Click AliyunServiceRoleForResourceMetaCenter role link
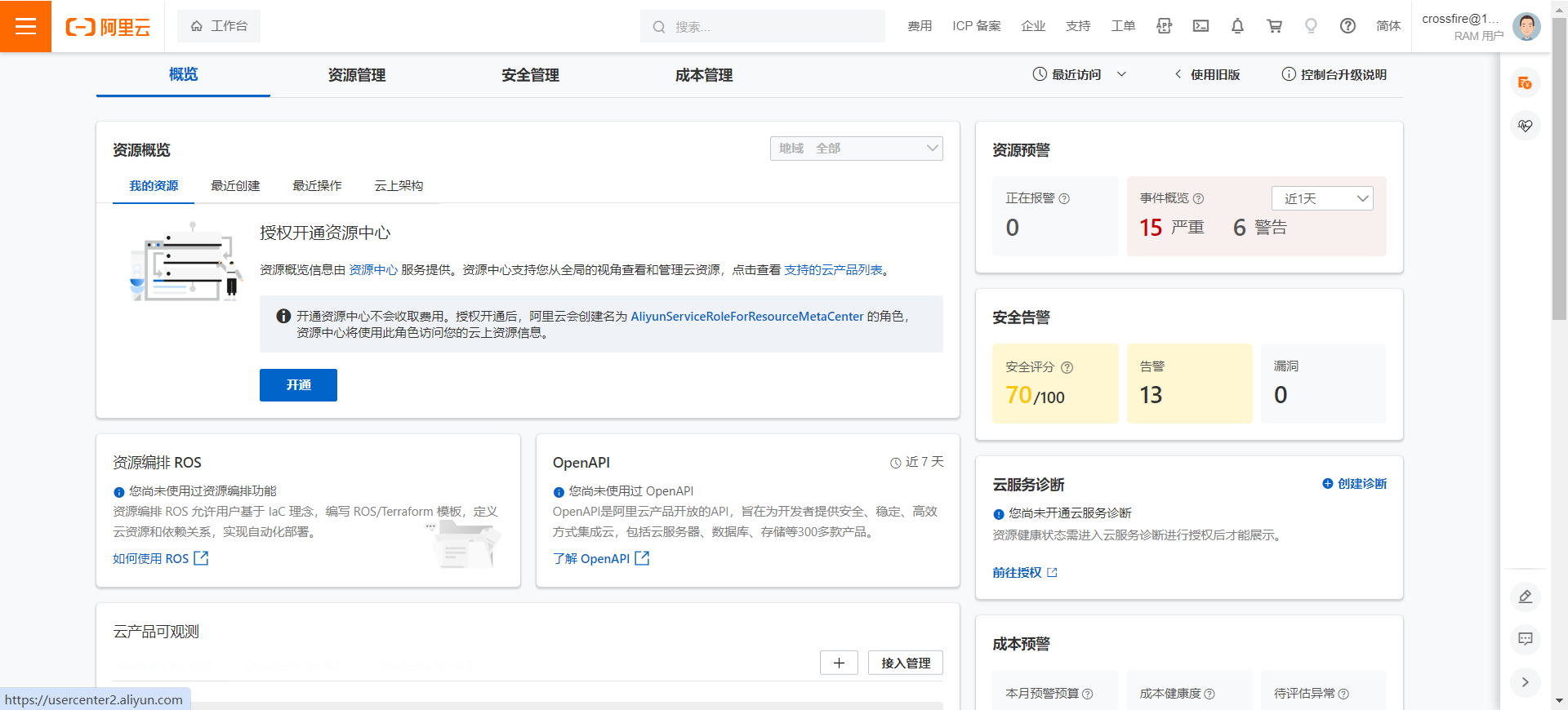 pos(746,316)
